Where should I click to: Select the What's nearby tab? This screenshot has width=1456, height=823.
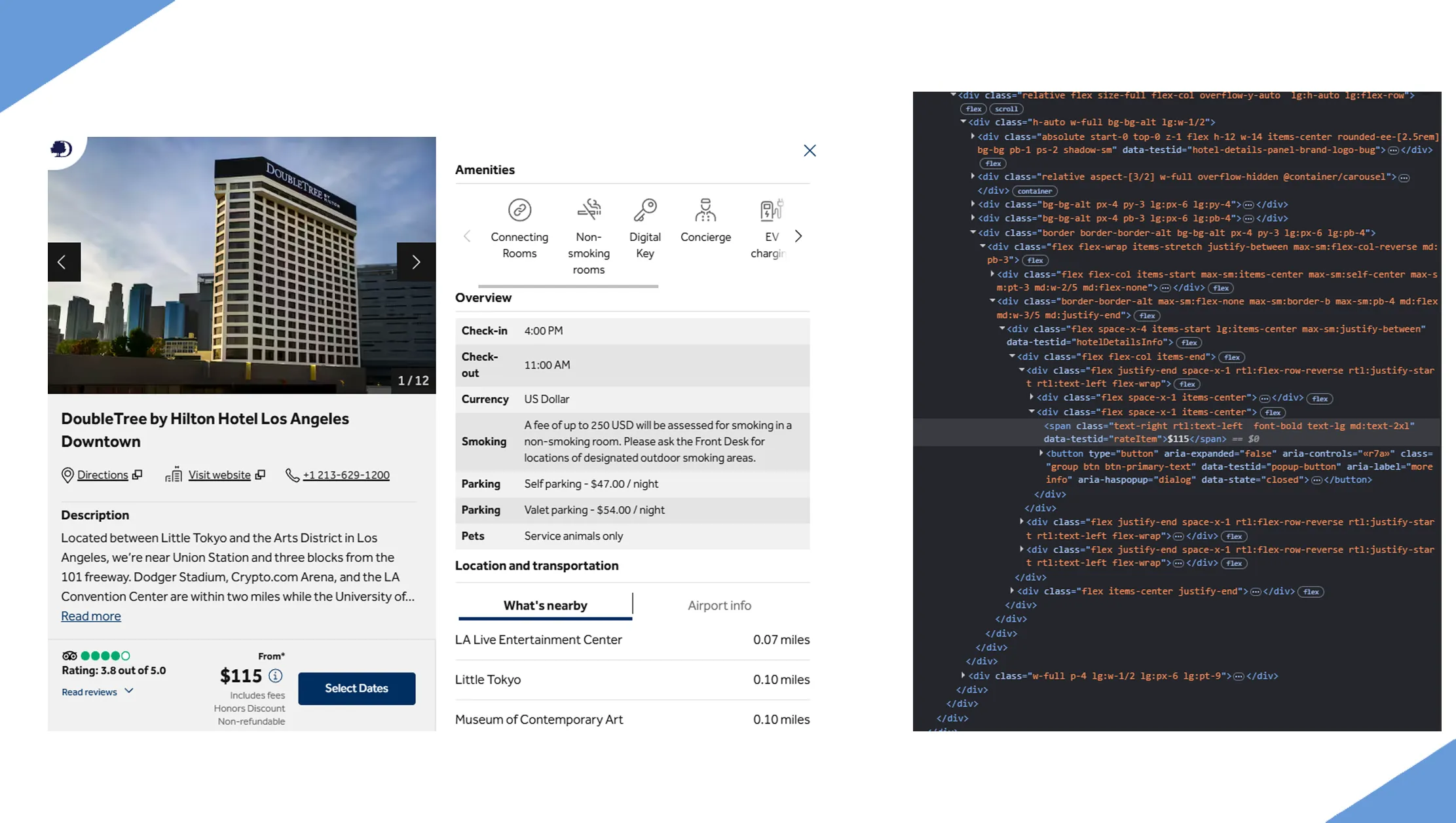(x=545, y=606)
